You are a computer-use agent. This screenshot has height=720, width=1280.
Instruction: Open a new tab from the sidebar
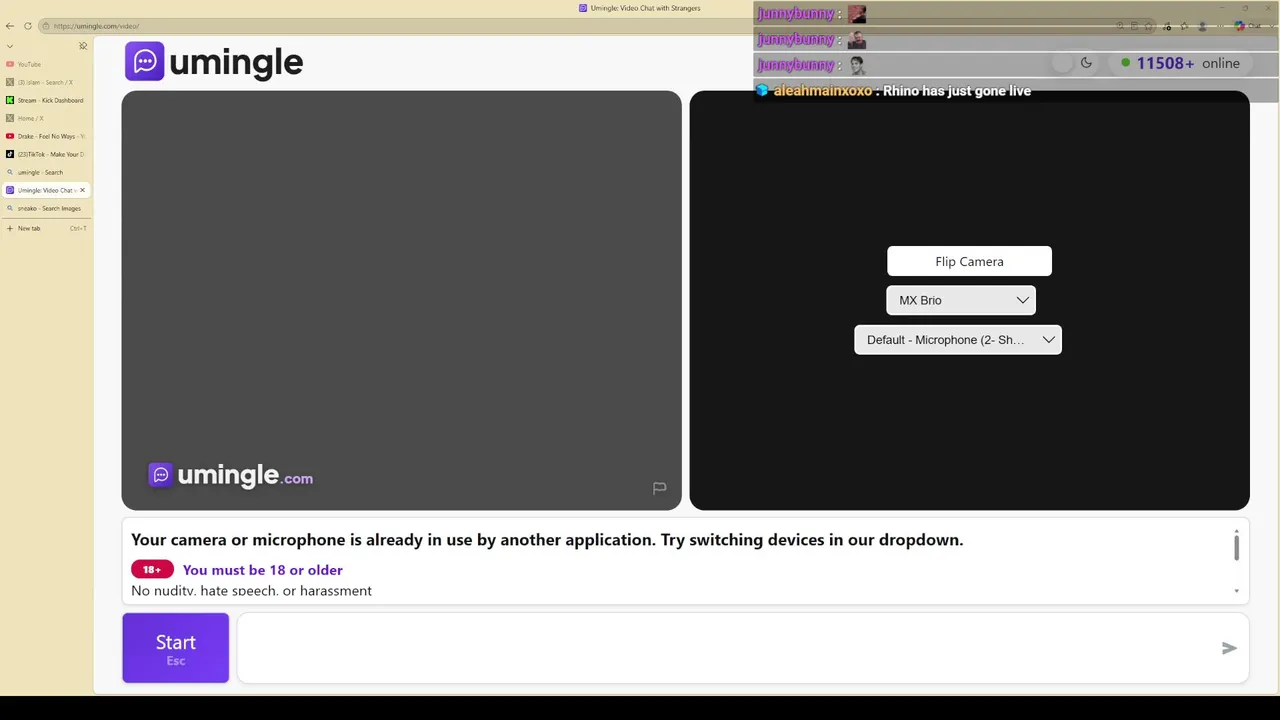46,228
